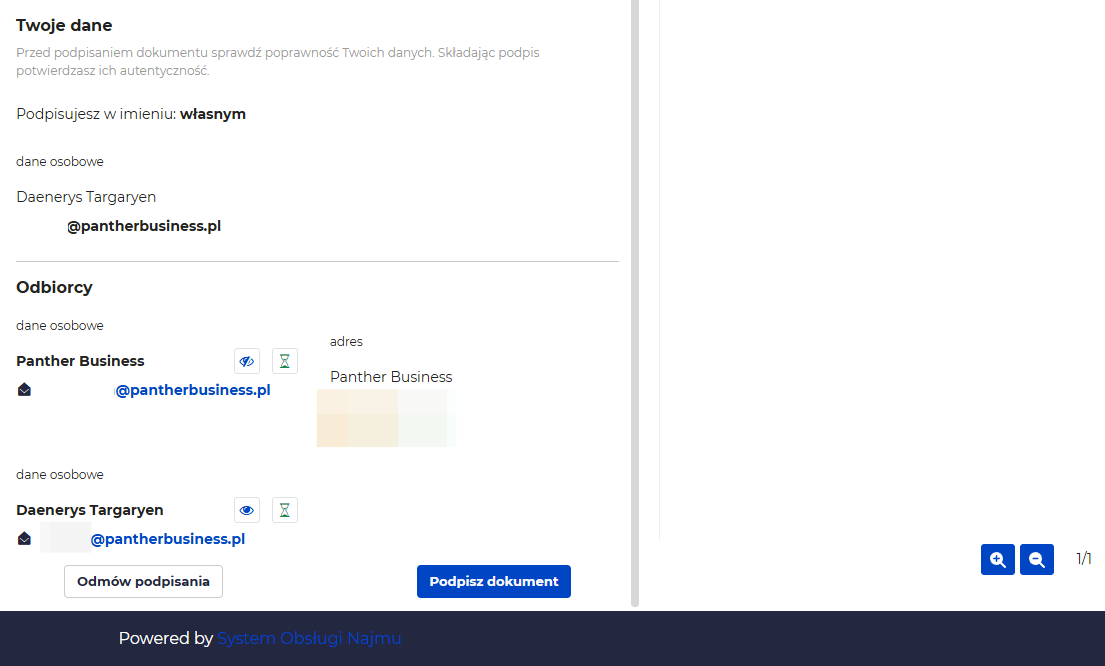Click the bold Panther Business recipient name

80,361
